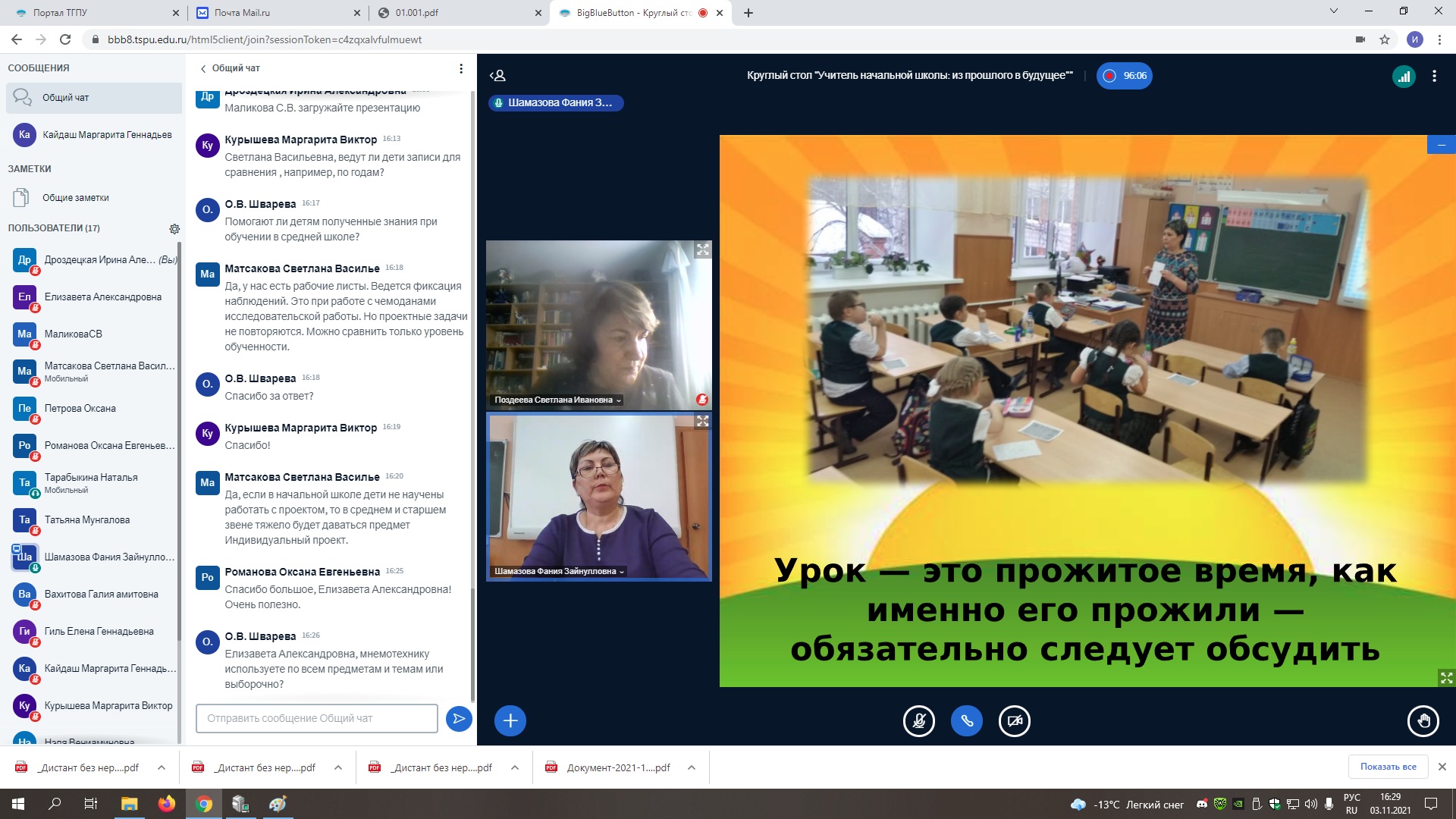Open Общие заметки shared notes
This screenshot has height=819, width=1456.
click(x=94, y=198)
